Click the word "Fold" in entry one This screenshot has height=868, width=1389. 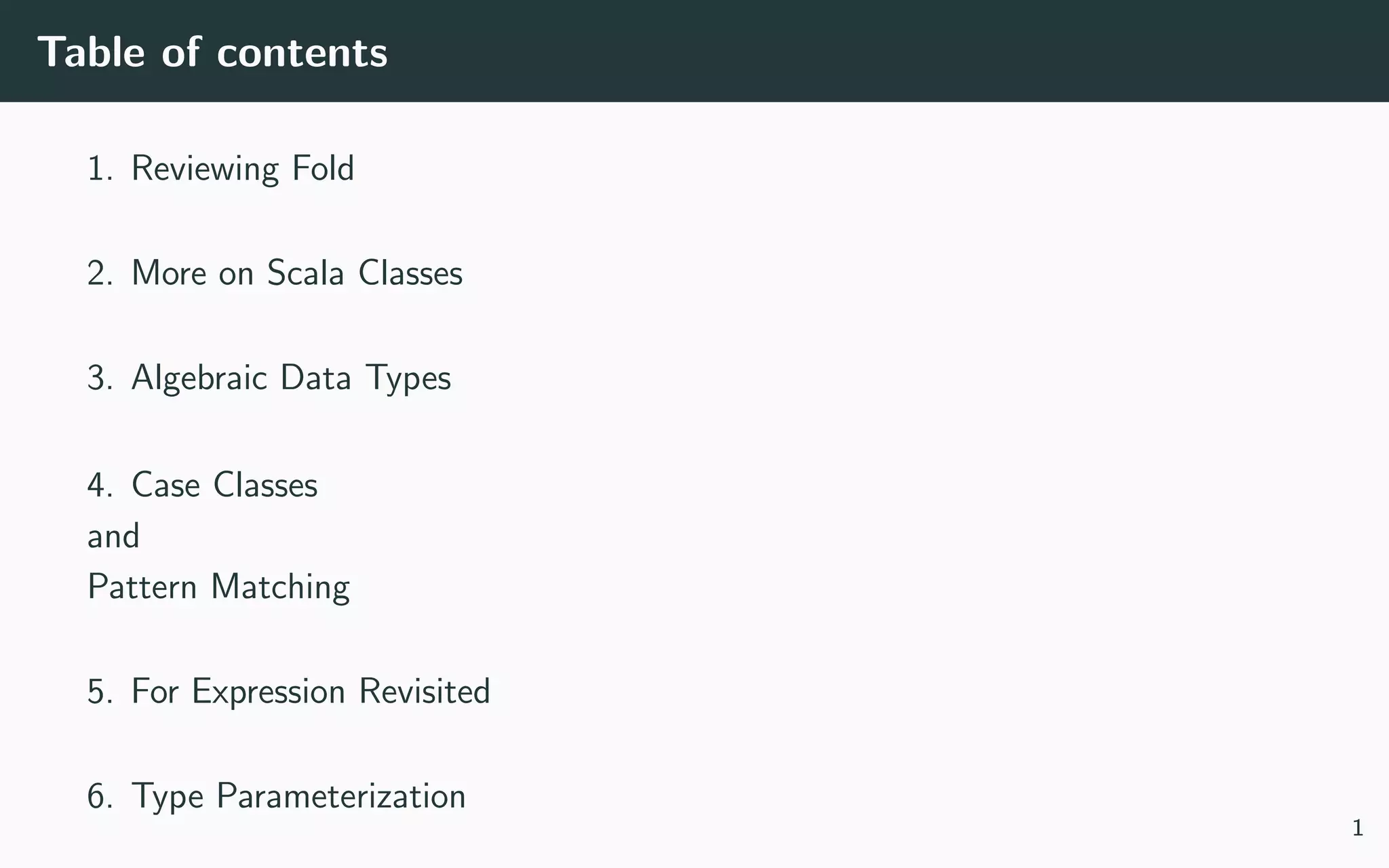tap(323, 169)
